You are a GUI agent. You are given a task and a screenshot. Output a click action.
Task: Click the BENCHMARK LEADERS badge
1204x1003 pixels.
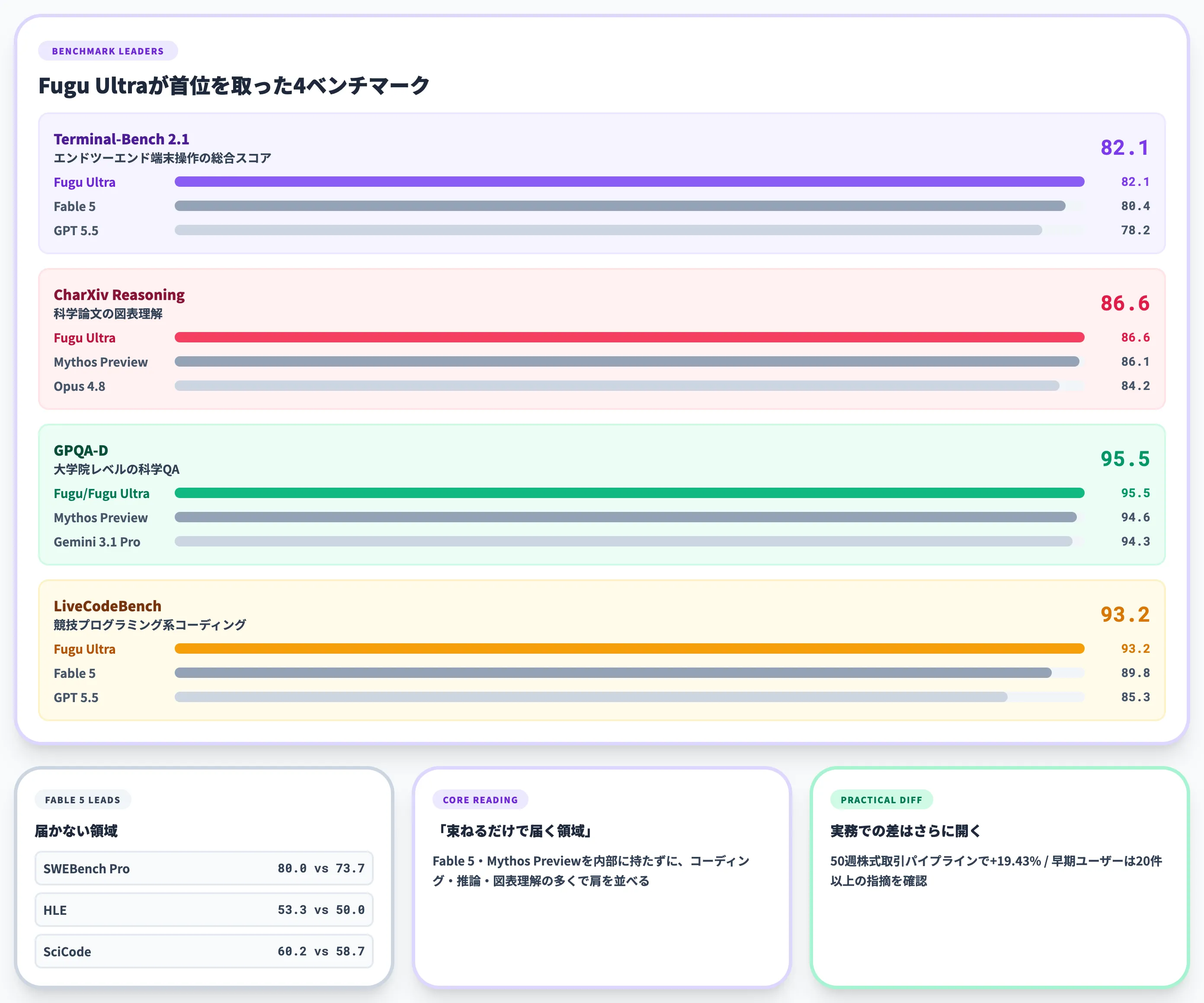pos(108,51)
